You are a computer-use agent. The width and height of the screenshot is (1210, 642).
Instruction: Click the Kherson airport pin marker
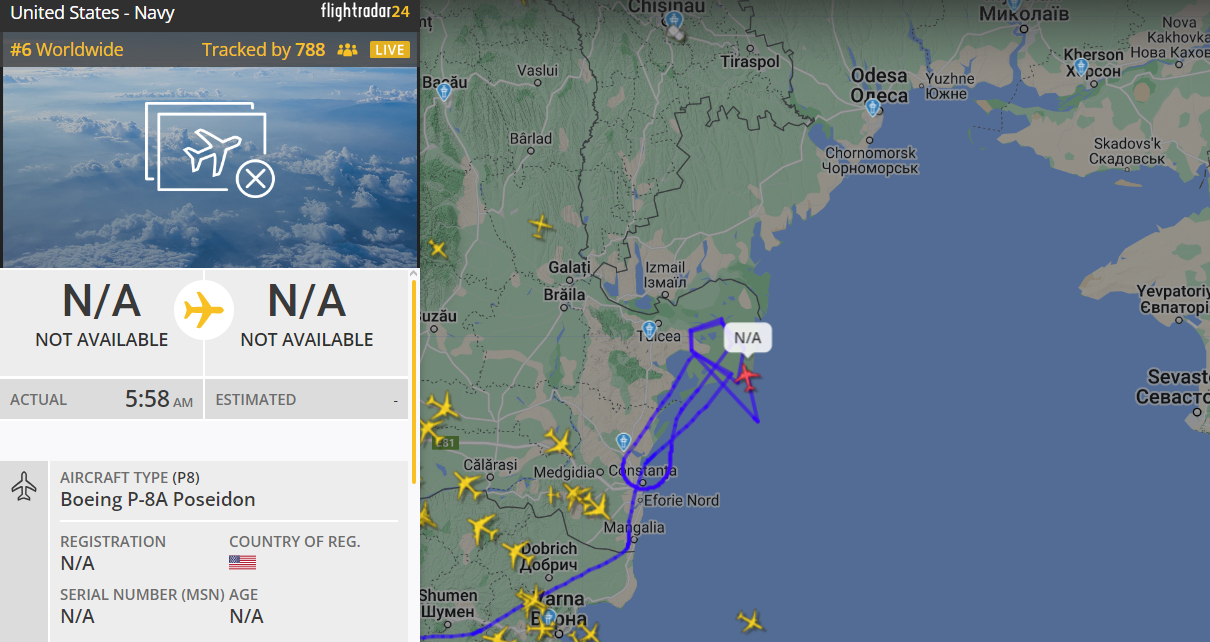pos(1081,67)
